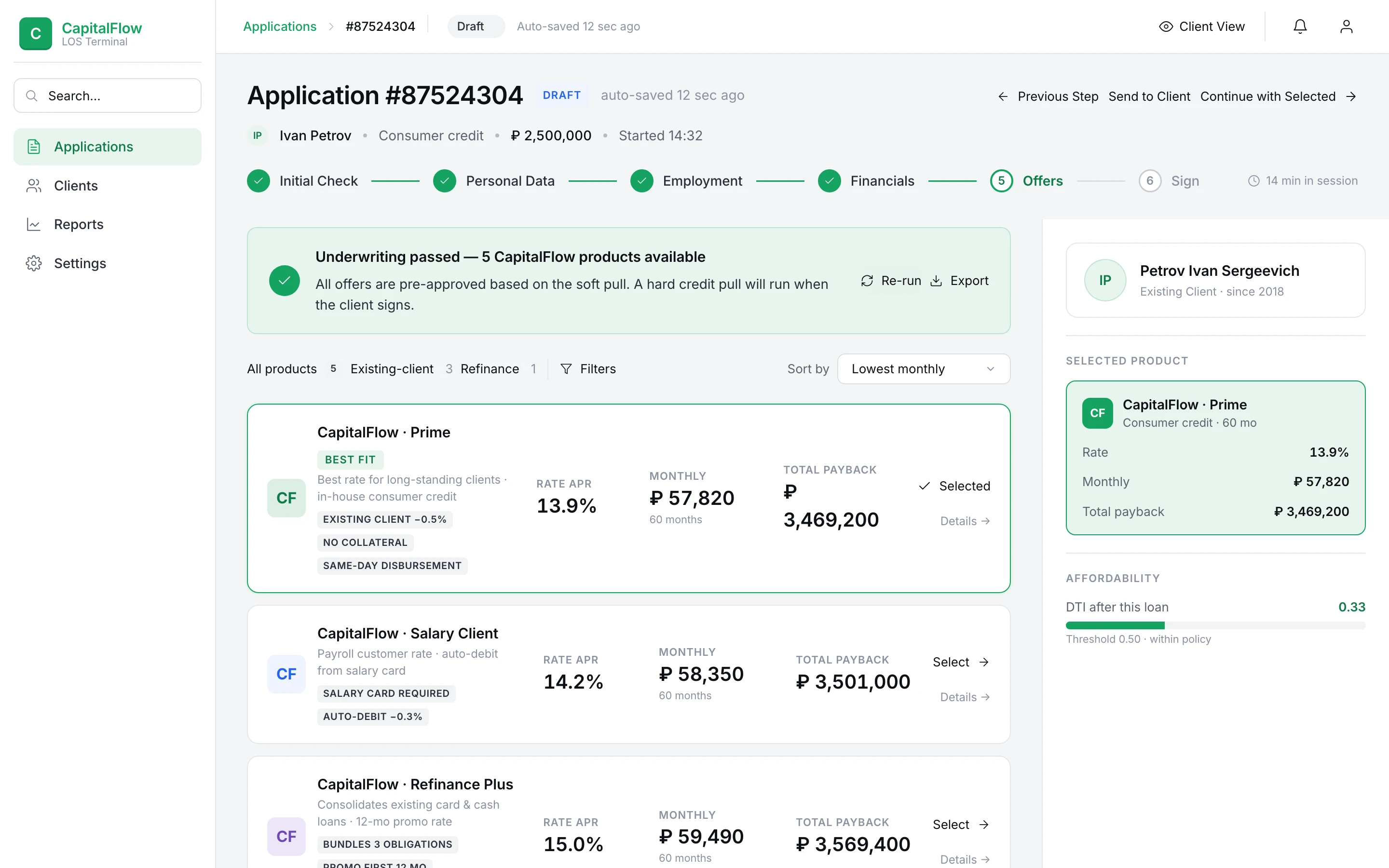Click the Filters funnel icon
This screenshot has height=868, width=1389.
click(566, 368)
